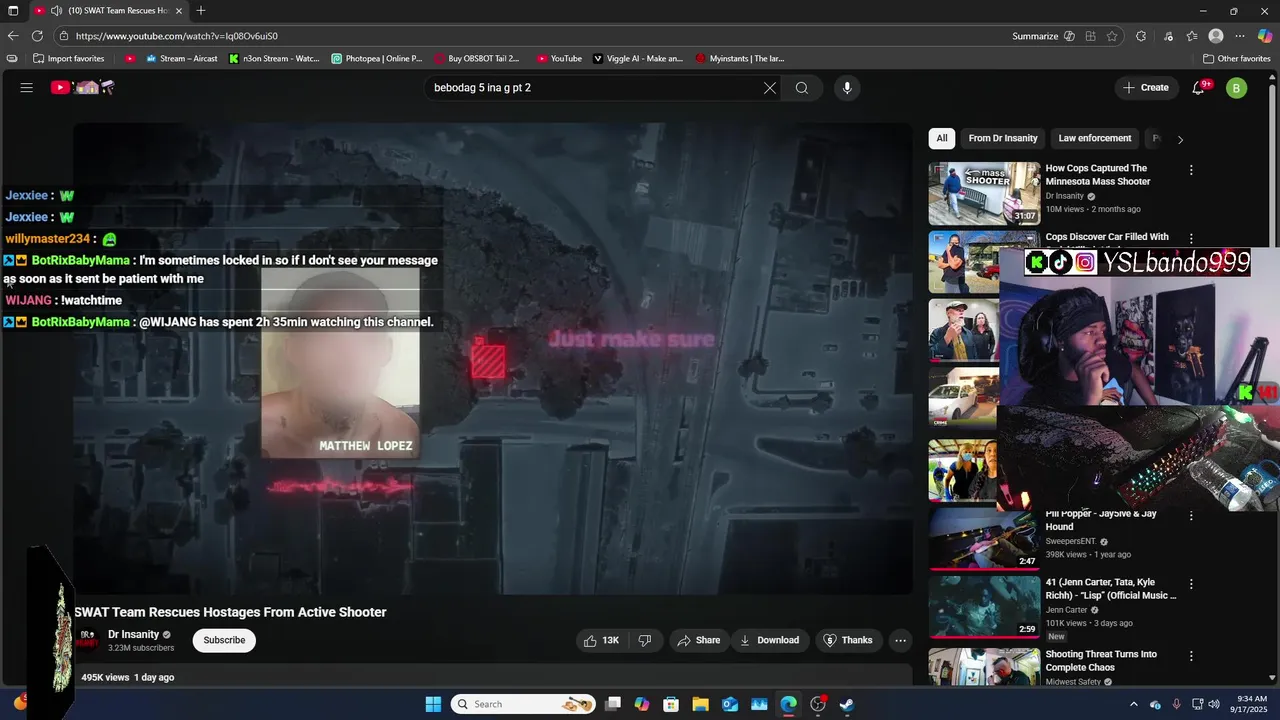Open the browser Extensions icon
The height and width of the screenshot is (720, 1280).
pyautogui.click(x=1142, y=36)
